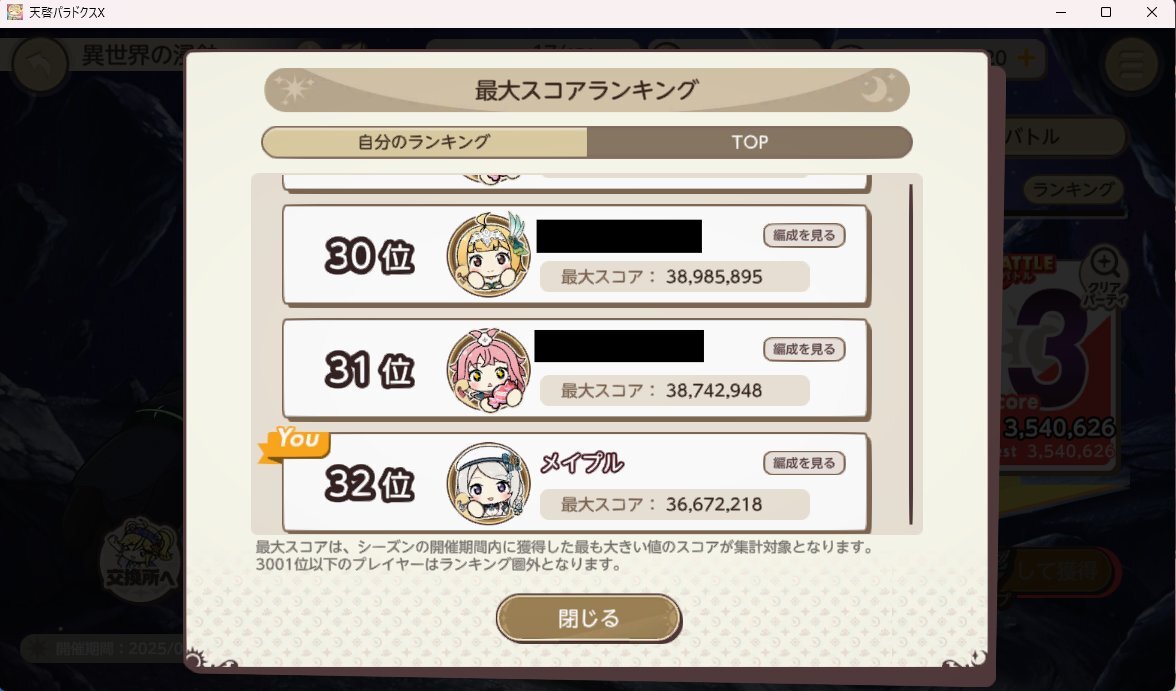Click the rank 32 silver-haired character avatar
The width and height of the screenshot is (1176, 691).
point(488,483)
